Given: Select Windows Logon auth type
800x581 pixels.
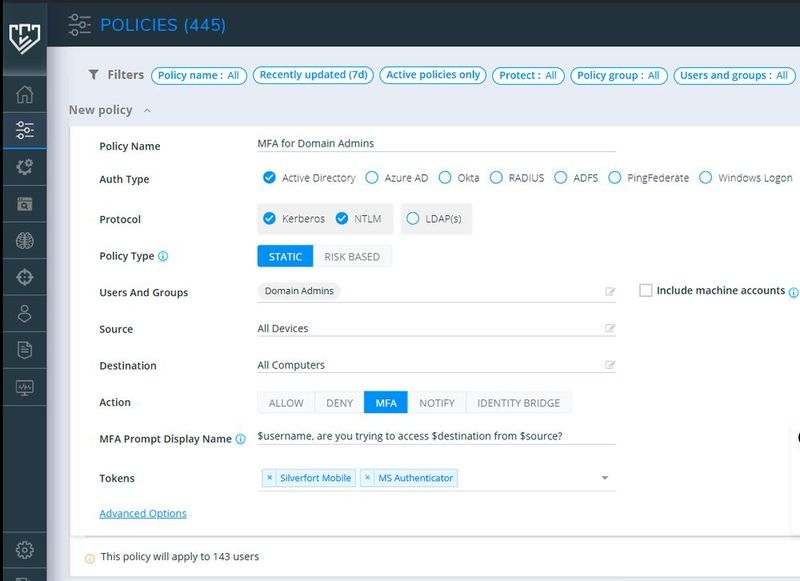Looking at the screenshot, I should (x=706, y=178).
